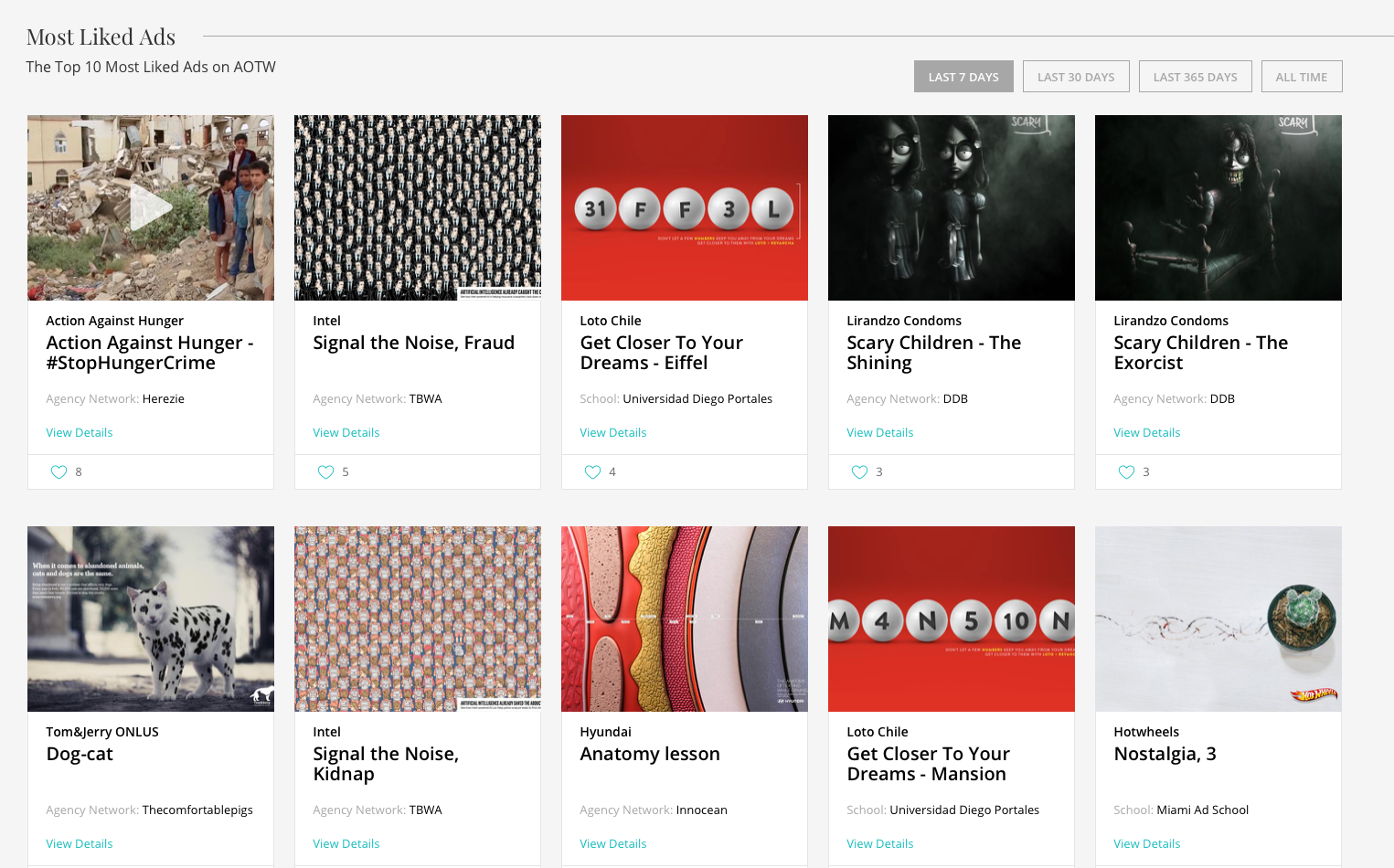
Task: Click the Herezie agency name
Action: click(x=163, y=399)
